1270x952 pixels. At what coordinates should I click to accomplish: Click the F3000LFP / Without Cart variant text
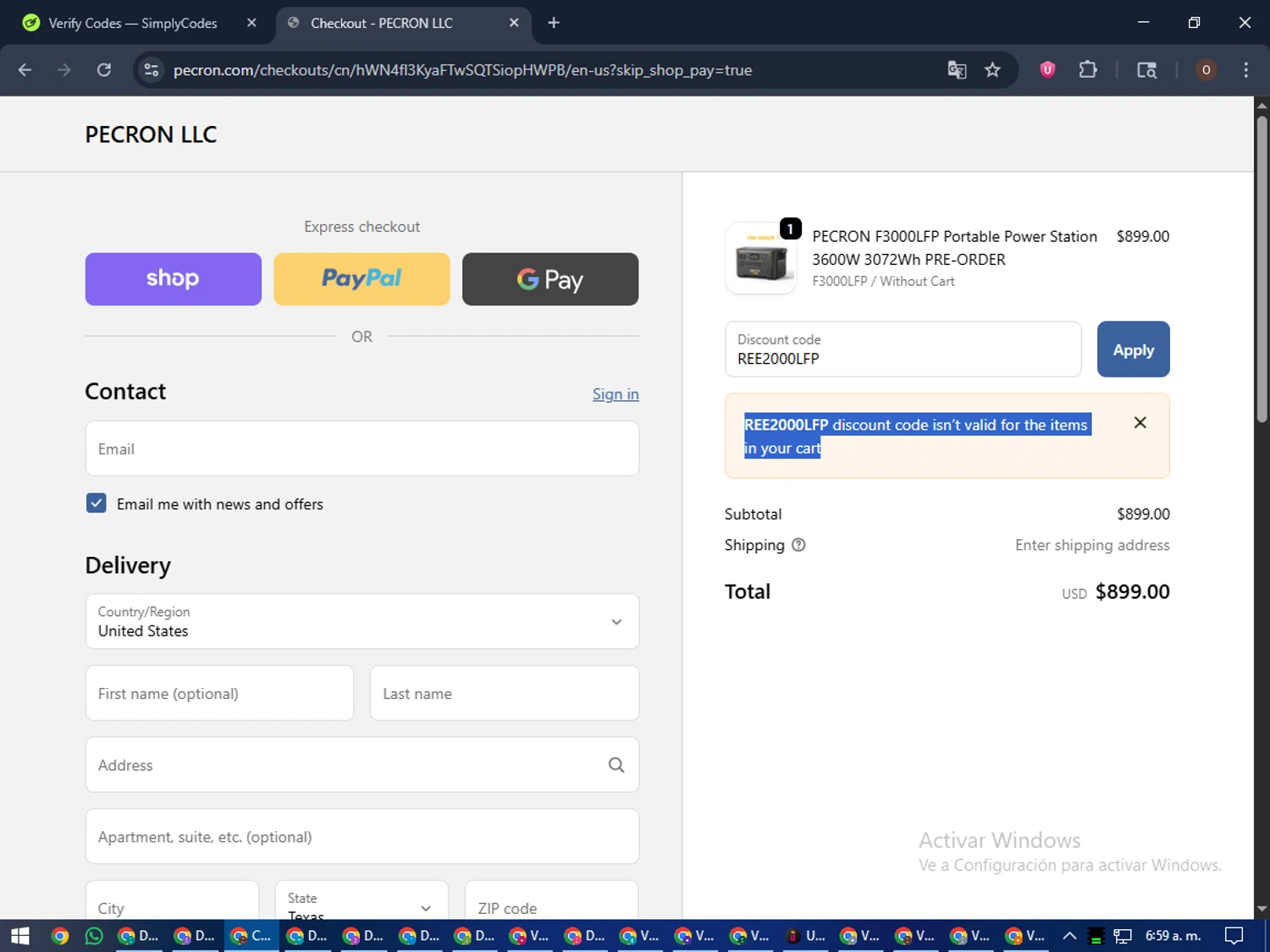pos(883,281)
